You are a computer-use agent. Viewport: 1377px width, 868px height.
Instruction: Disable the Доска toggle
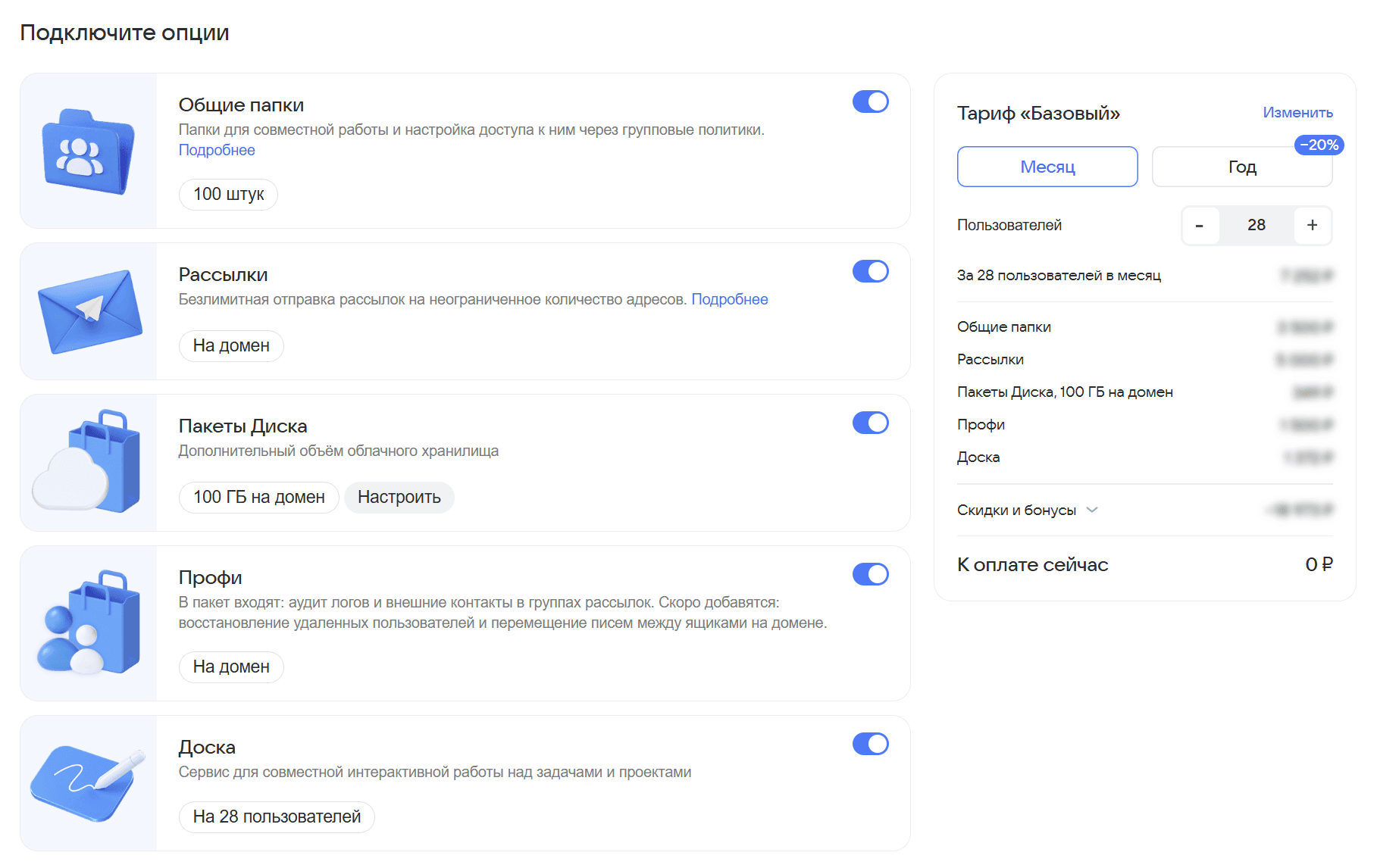(870, 744)
